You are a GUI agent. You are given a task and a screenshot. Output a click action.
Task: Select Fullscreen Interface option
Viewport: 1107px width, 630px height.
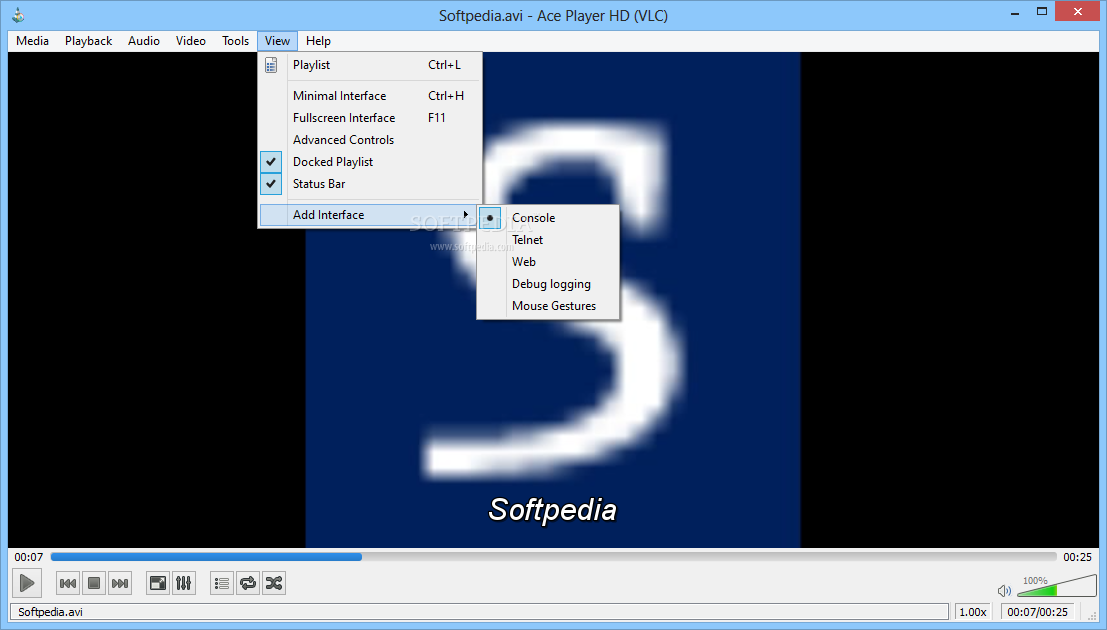click(x=370, y=118)
